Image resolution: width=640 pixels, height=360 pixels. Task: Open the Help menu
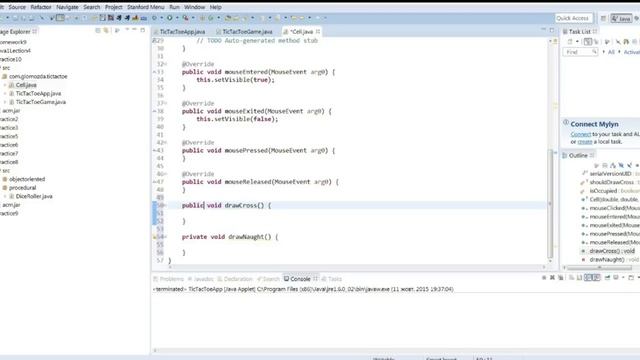tap(216, 7)
